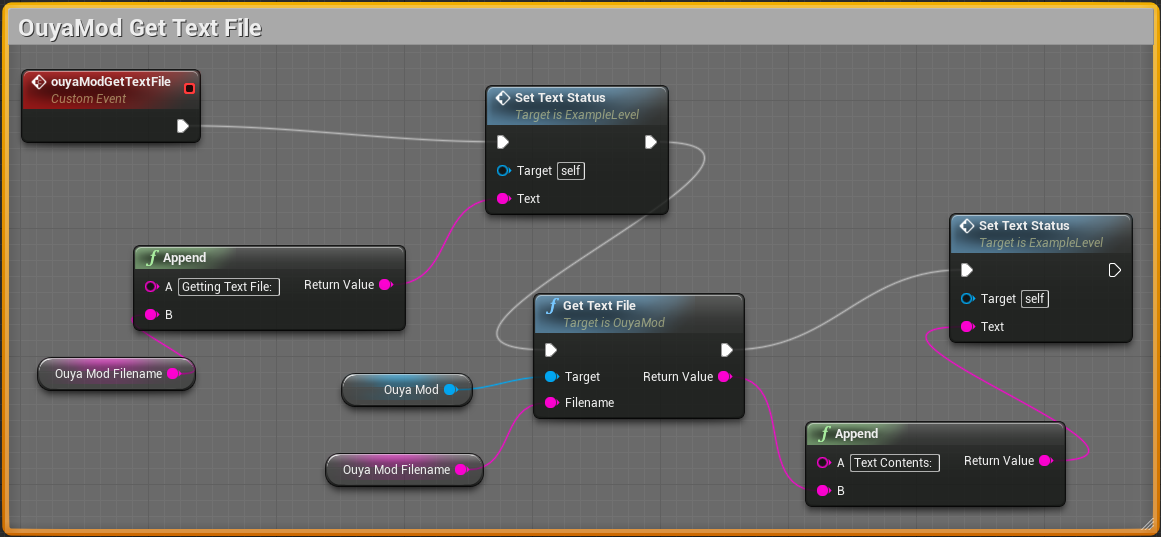1161x537 pixels.
Task: Click the exec output pin of ouyaModGetTextFile event
Action: coord(183,127)
